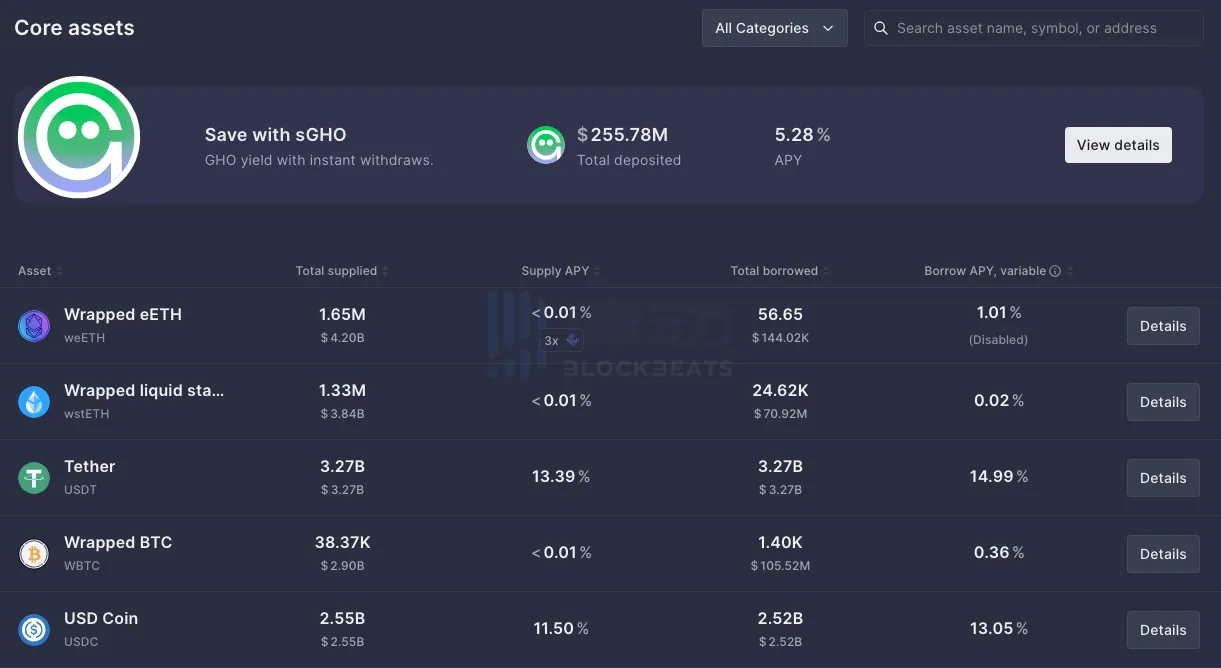1221x668 pixels.
Task: Select the Tether asset name
Action: (x=90, y=466)
